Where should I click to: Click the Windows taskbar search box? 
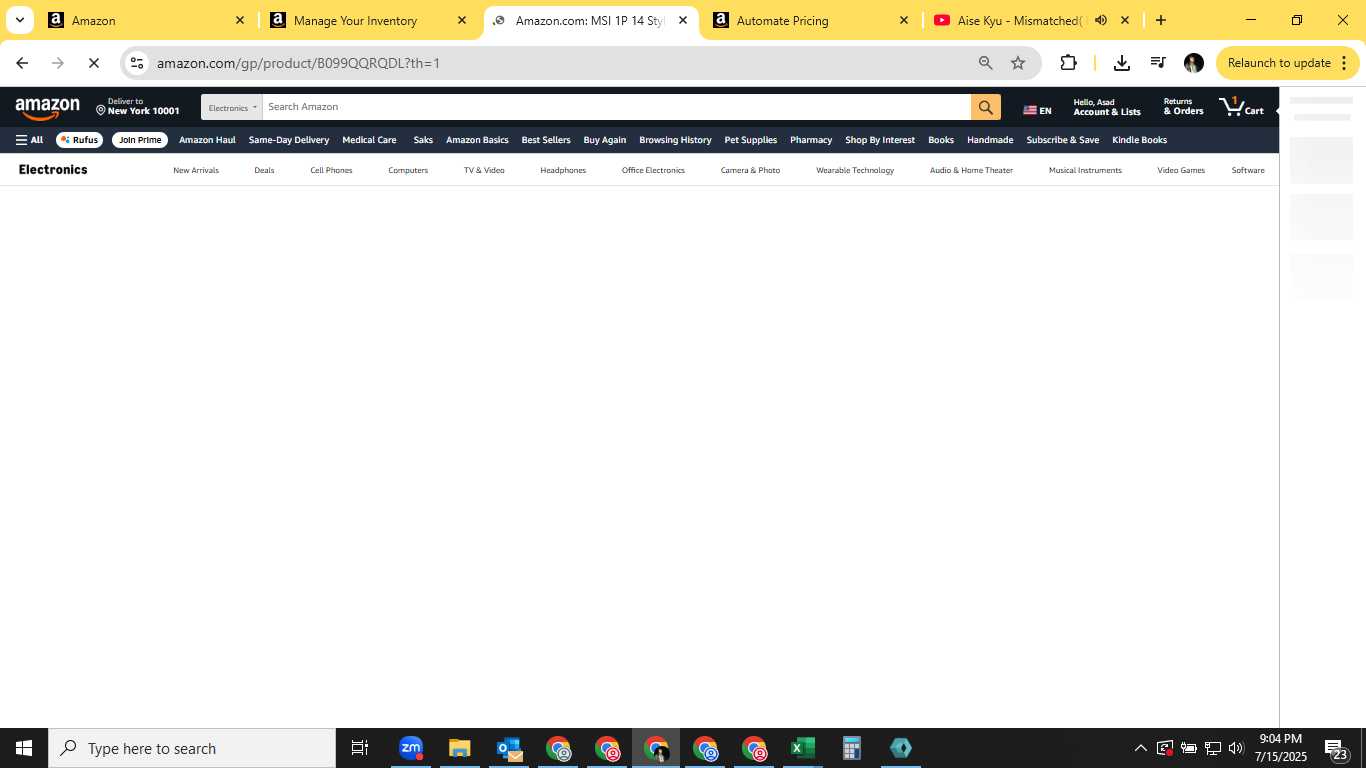tap(192, 748)
